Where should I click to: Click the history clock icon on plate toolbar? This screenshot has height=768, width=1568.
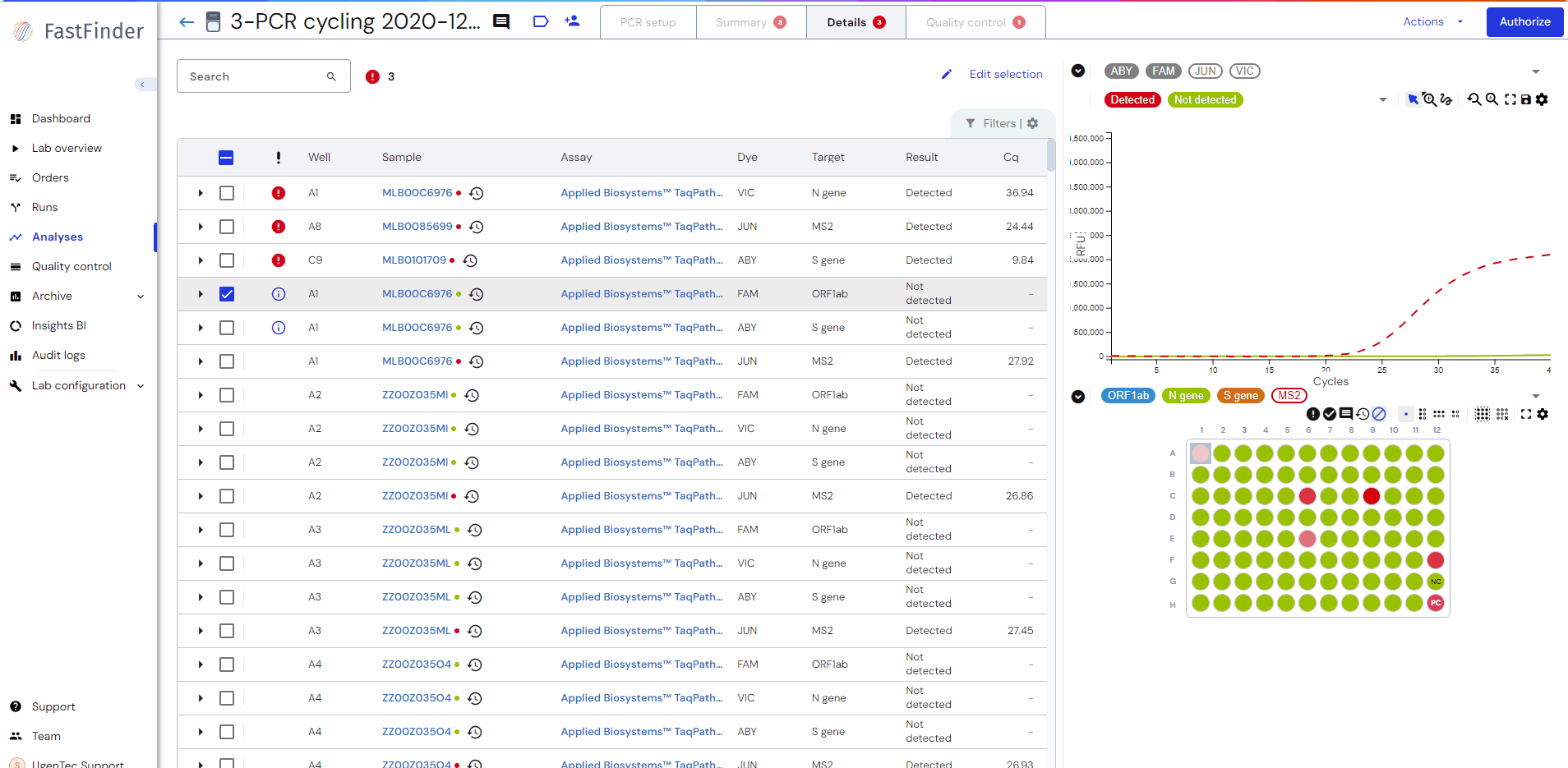pyautogui.click(x=1363, y=414)
